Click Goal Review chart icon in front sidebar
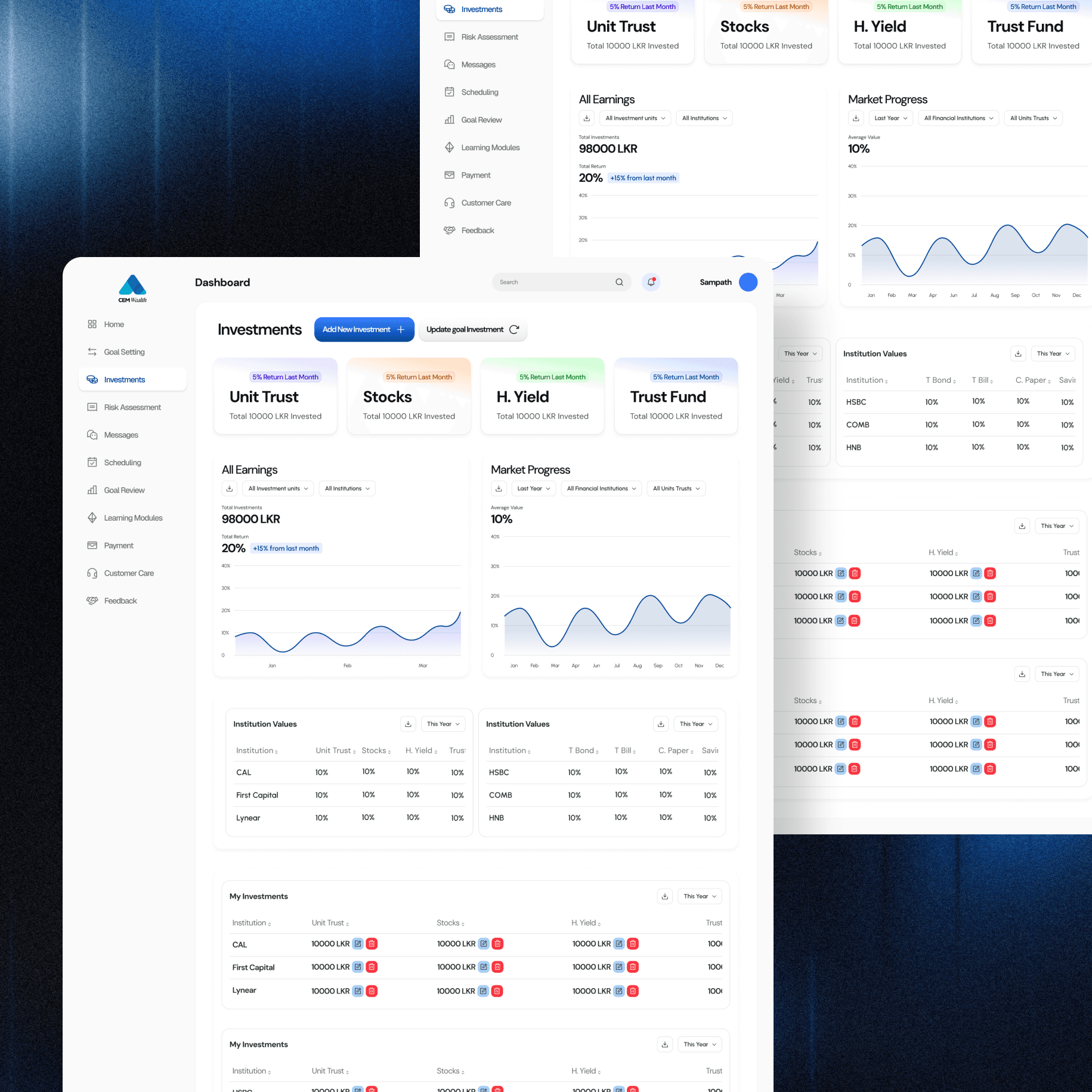Screen dimensions: 1092x1092 (x=92, y=490)
